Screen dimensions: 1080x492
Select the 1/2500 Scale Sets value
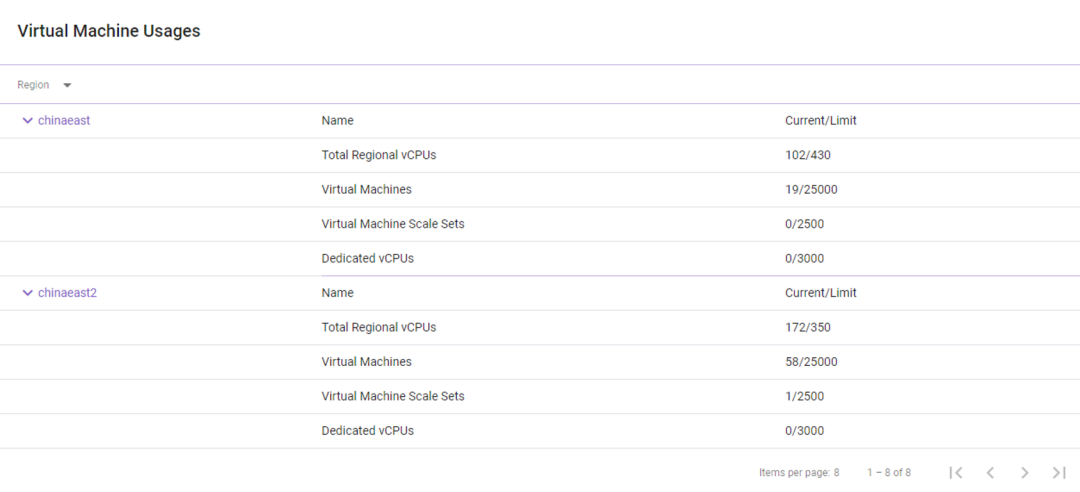[804, 396]
